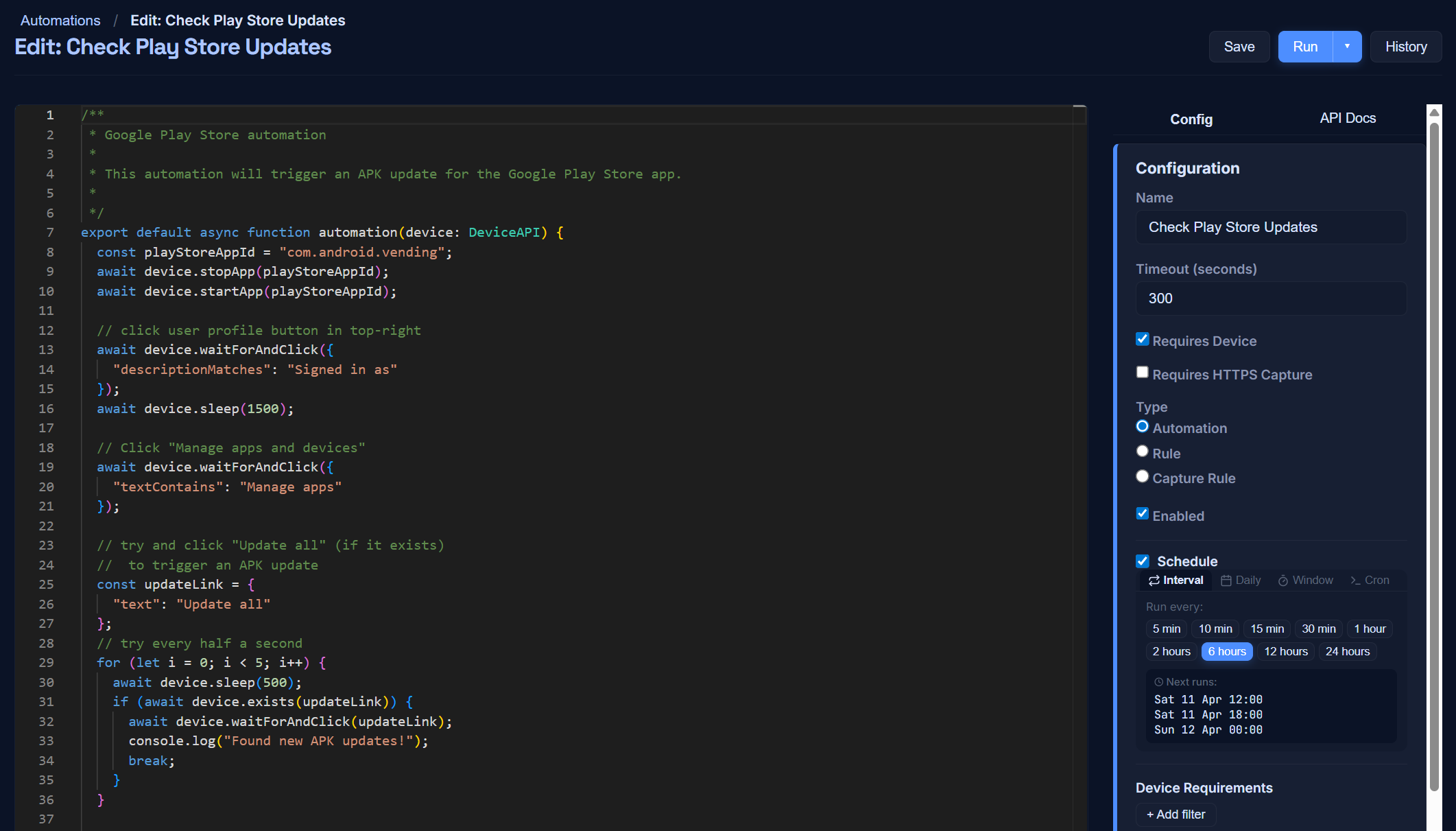Switch to the Cron schedule tab
Image resolution: width=1456 pixels, height=831 pixels.
(x=1370, y=581)
